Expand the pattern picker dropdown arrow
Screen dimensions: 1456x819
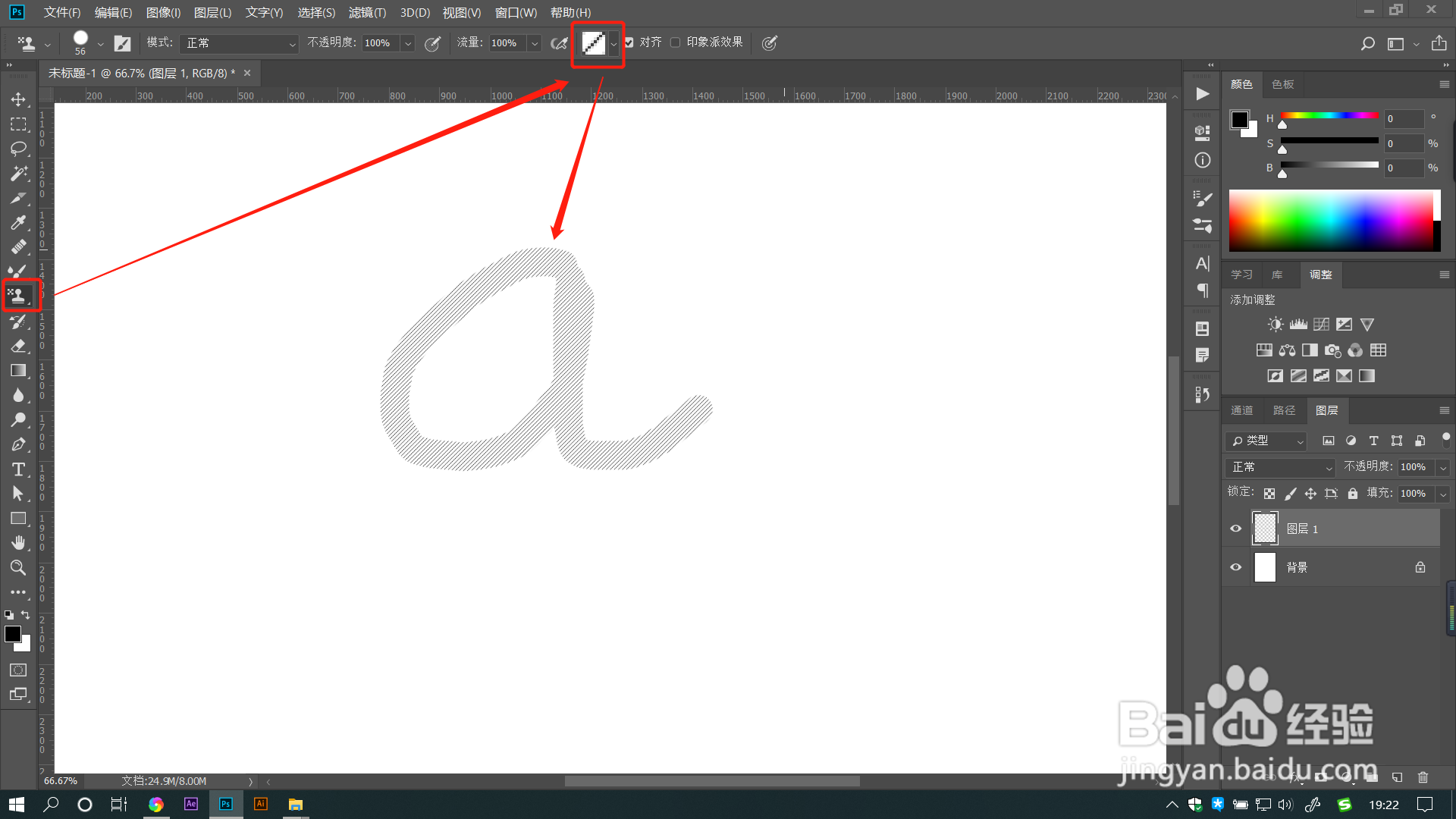614,43
